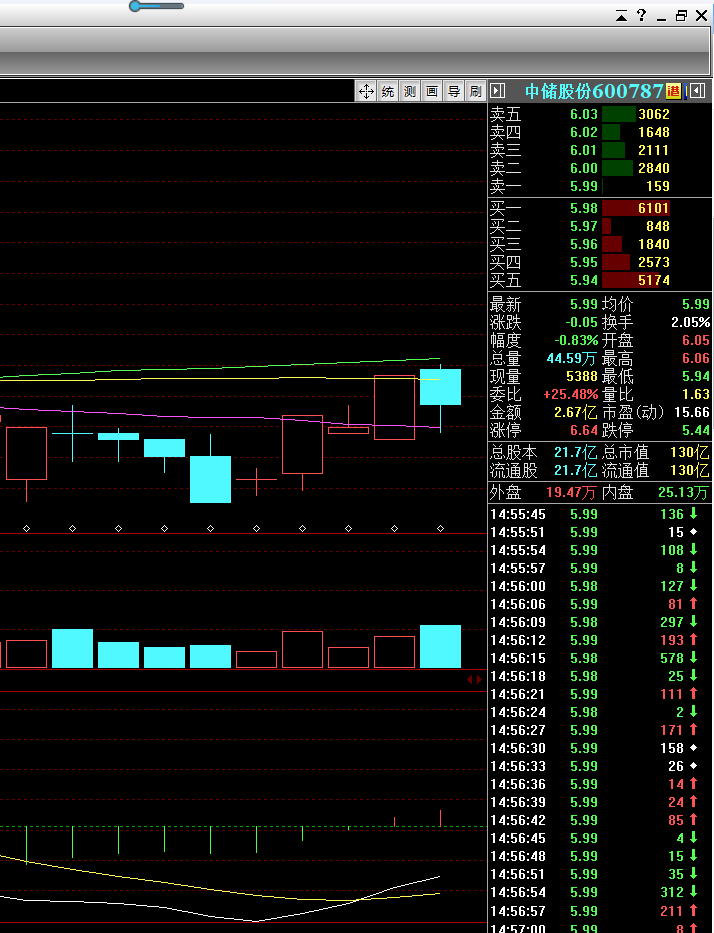Select the 卖二 row at 6.00
The image size is (714, 933).
point(600,168)
